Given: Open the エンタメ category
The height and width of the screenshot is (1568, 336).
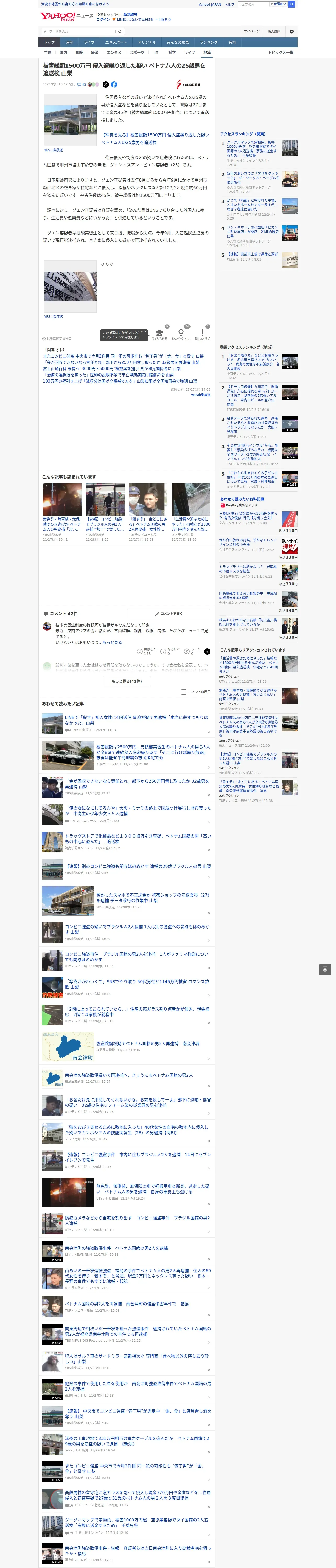Looking at the screenshot, I should pos(114,52).
